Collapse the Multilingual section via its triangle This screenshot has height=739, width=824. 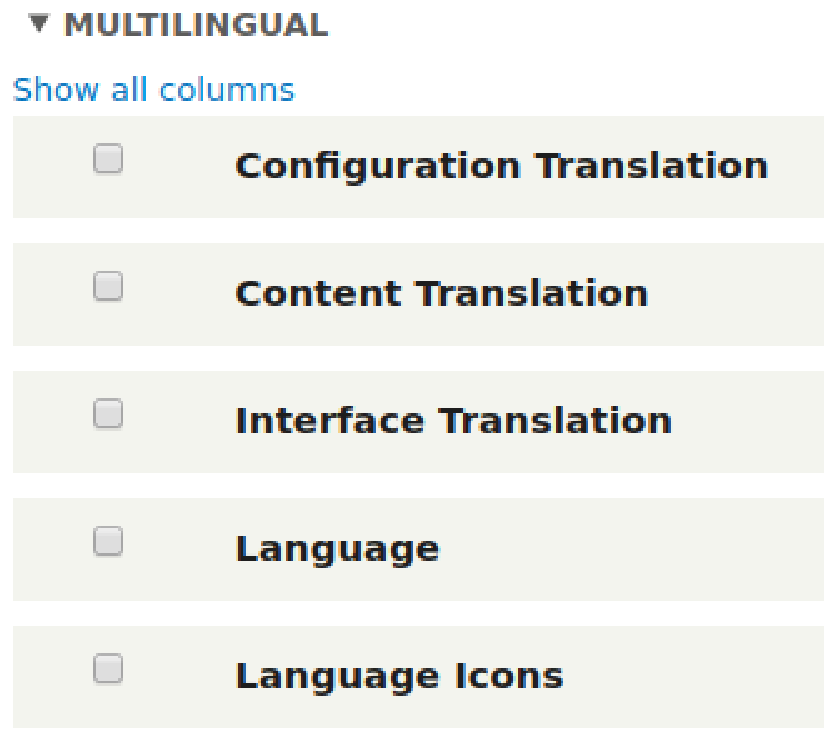pos(39,23)
